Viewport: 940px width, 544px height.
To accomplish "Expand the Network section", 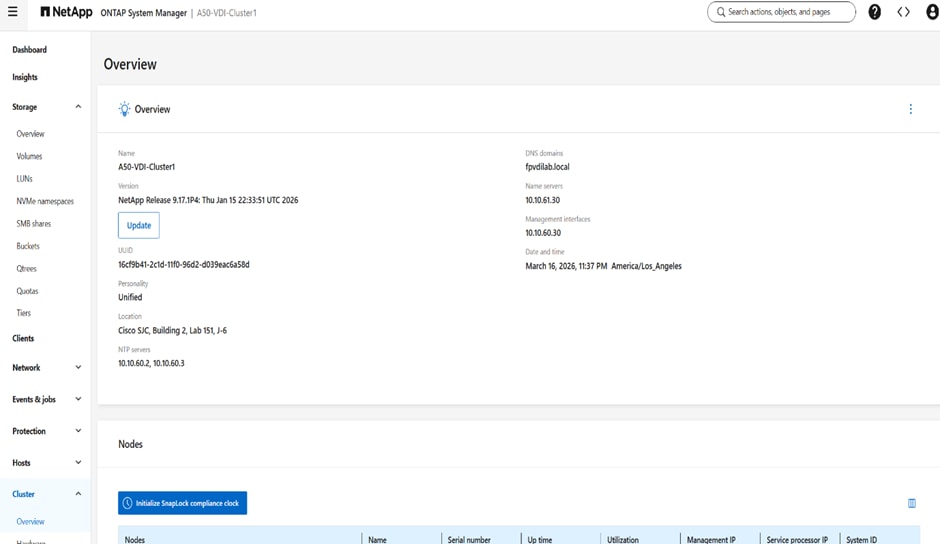I will 78,368.
